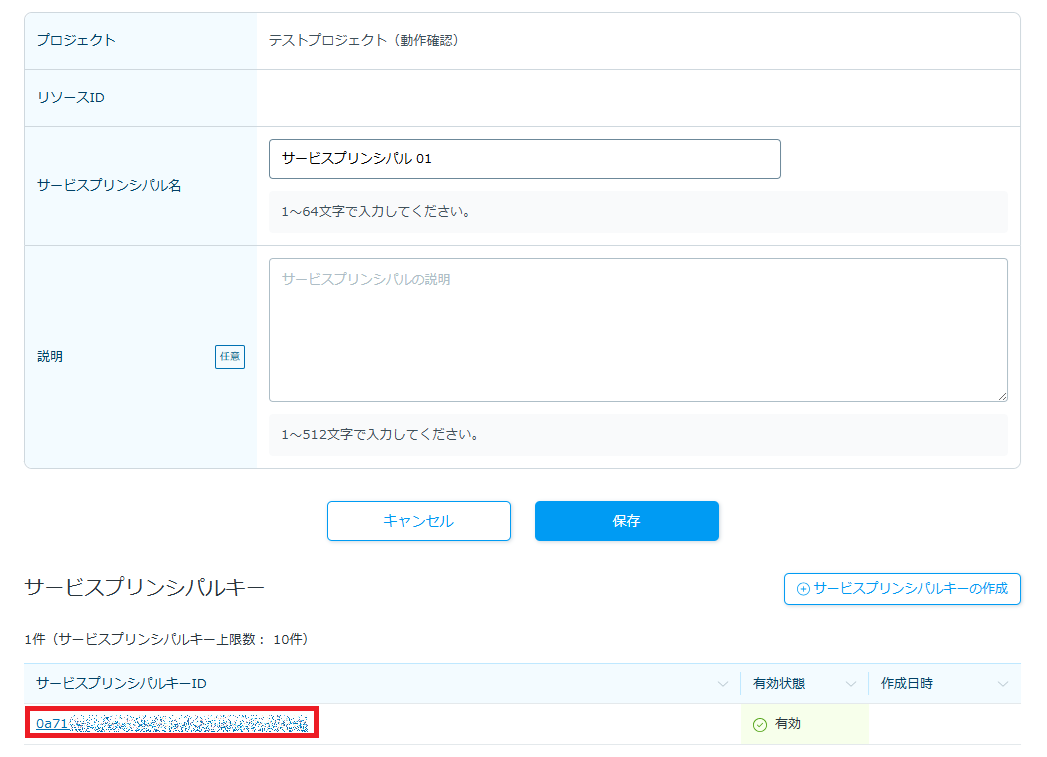Focus the サービスプリンシパル名 input field
The height and width of the screenshot is (757, 1047).
point(524,159)
